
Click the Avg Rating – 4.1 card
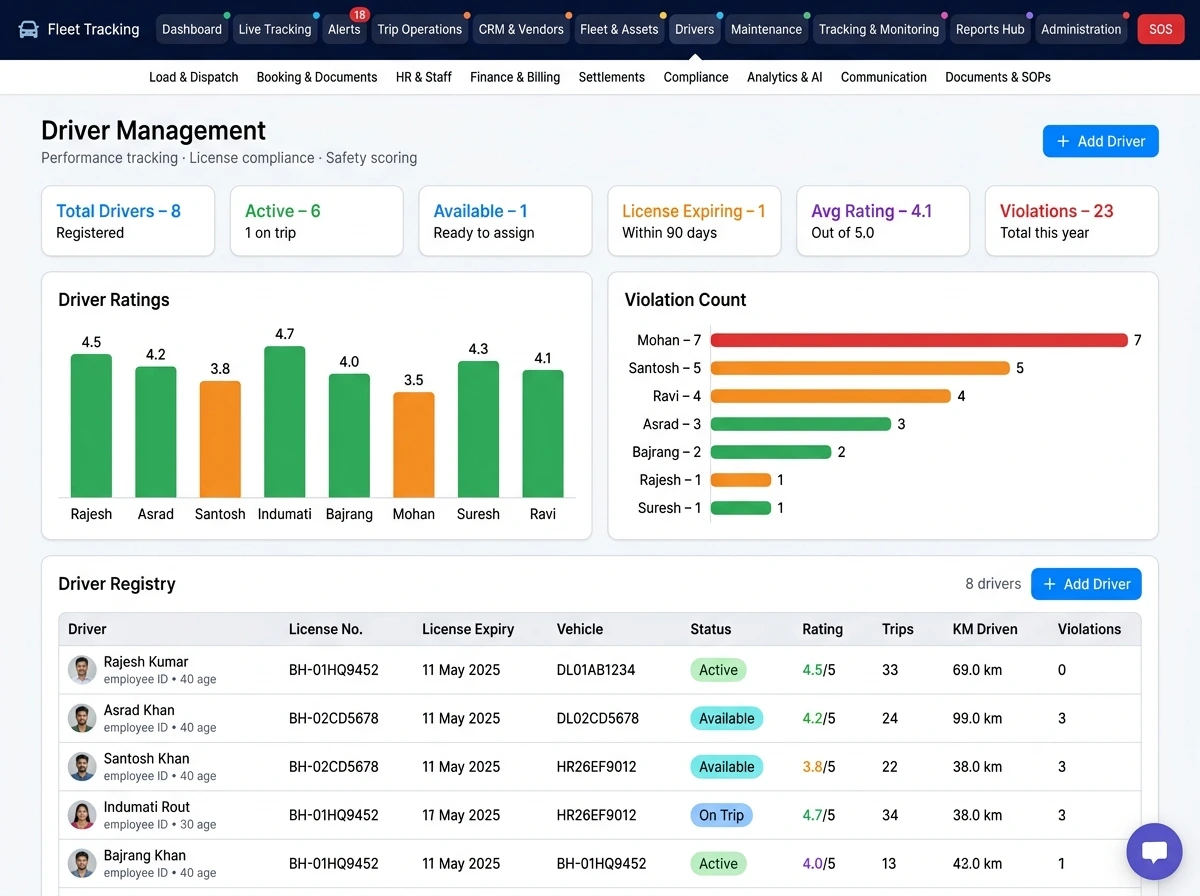pos(883,221)
